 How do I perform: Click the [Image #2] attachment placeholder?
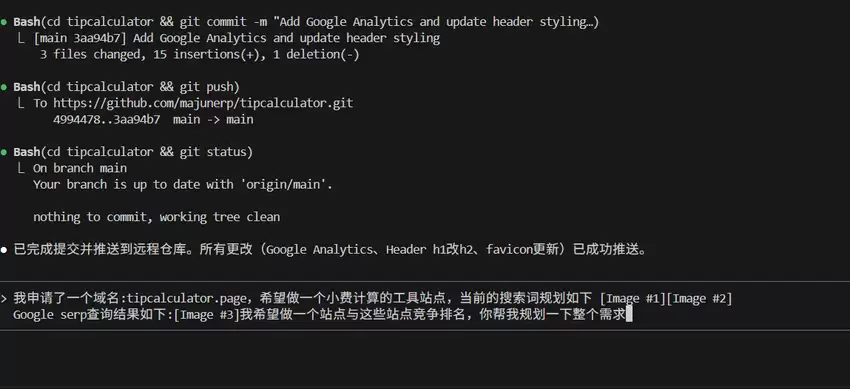click(x=699, y=299)
